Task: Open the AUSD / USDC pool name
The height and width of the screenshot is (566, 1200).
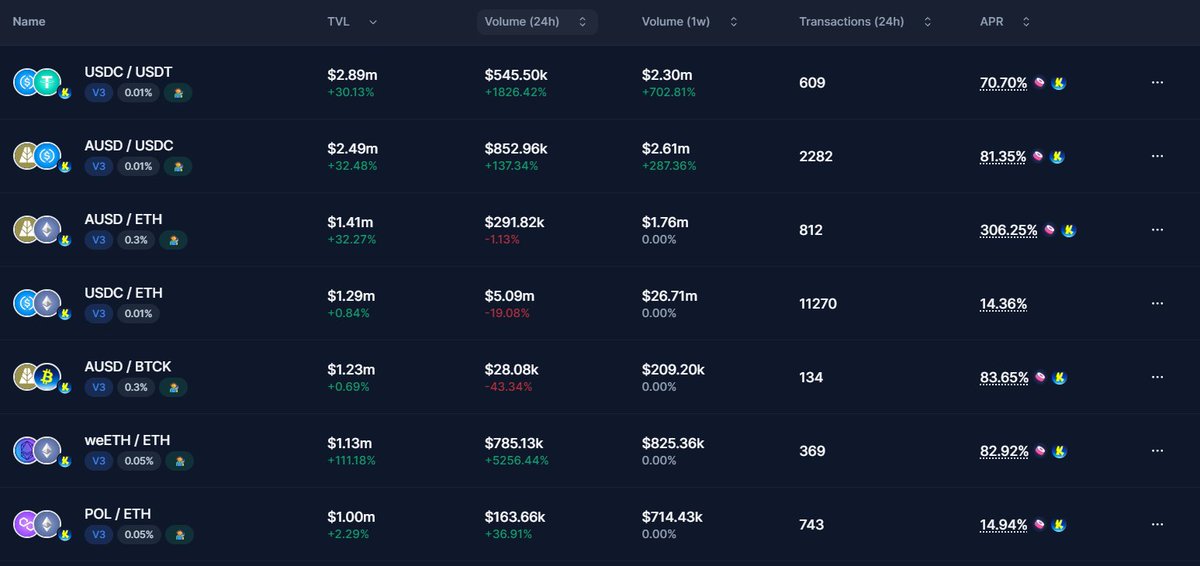Action: [x=129, y=146]
